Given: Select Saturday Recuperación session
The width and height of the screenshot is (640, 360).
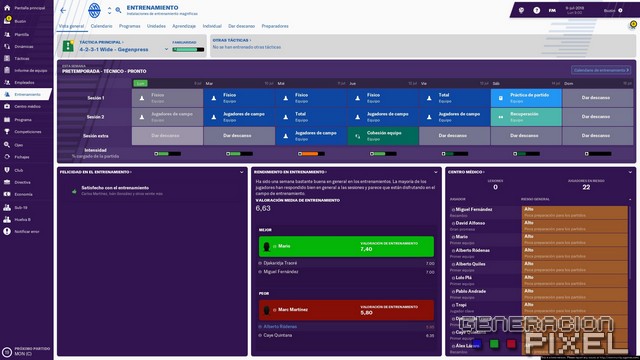Looking at the screenshot, I should (x=527, y=117).
